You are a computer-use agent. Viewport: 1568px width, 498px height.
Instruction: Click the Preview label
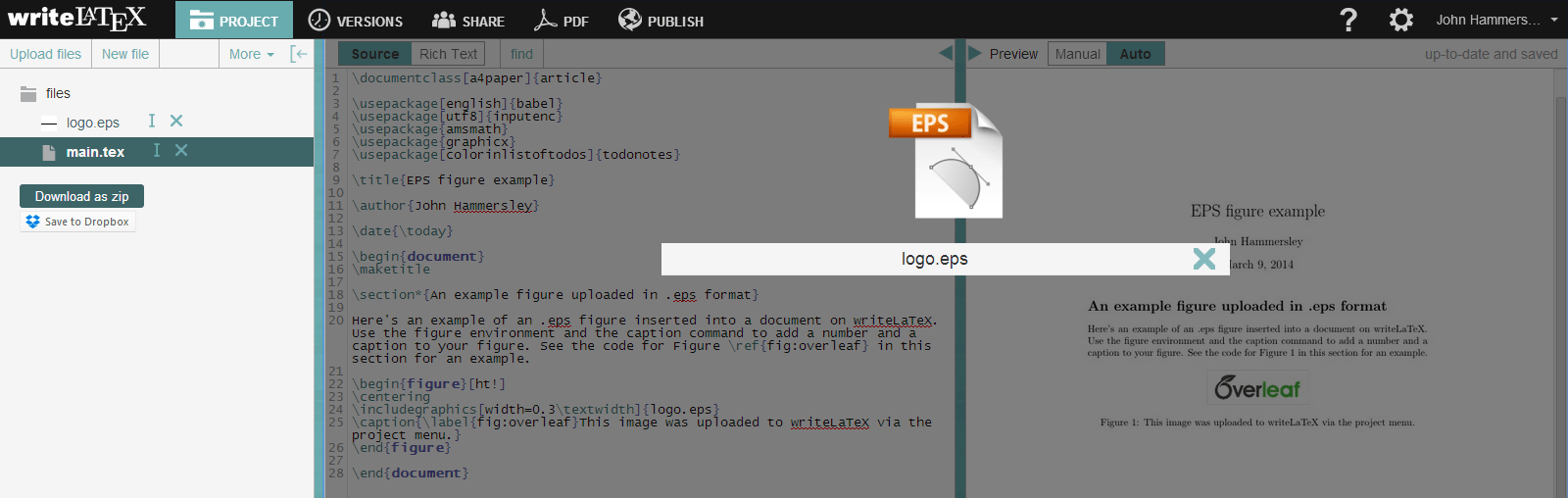tap(1013, 54)
